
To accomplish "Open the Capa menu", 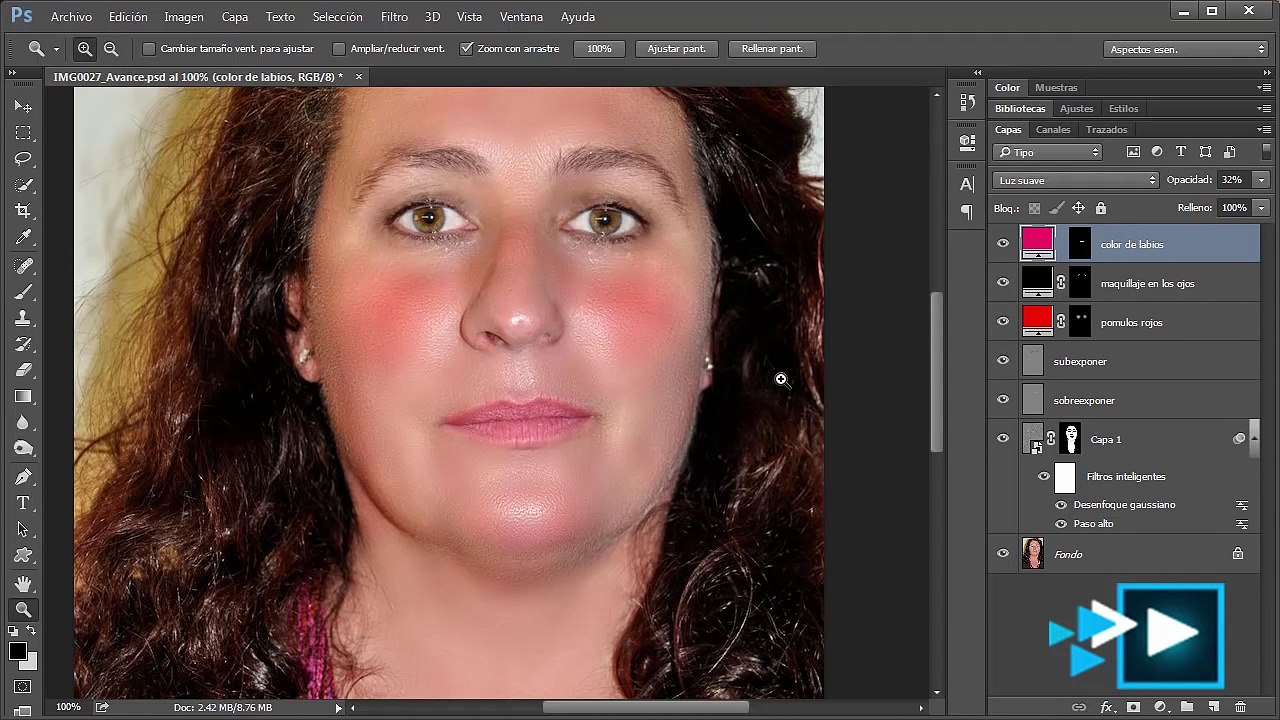I will [235, 17].
